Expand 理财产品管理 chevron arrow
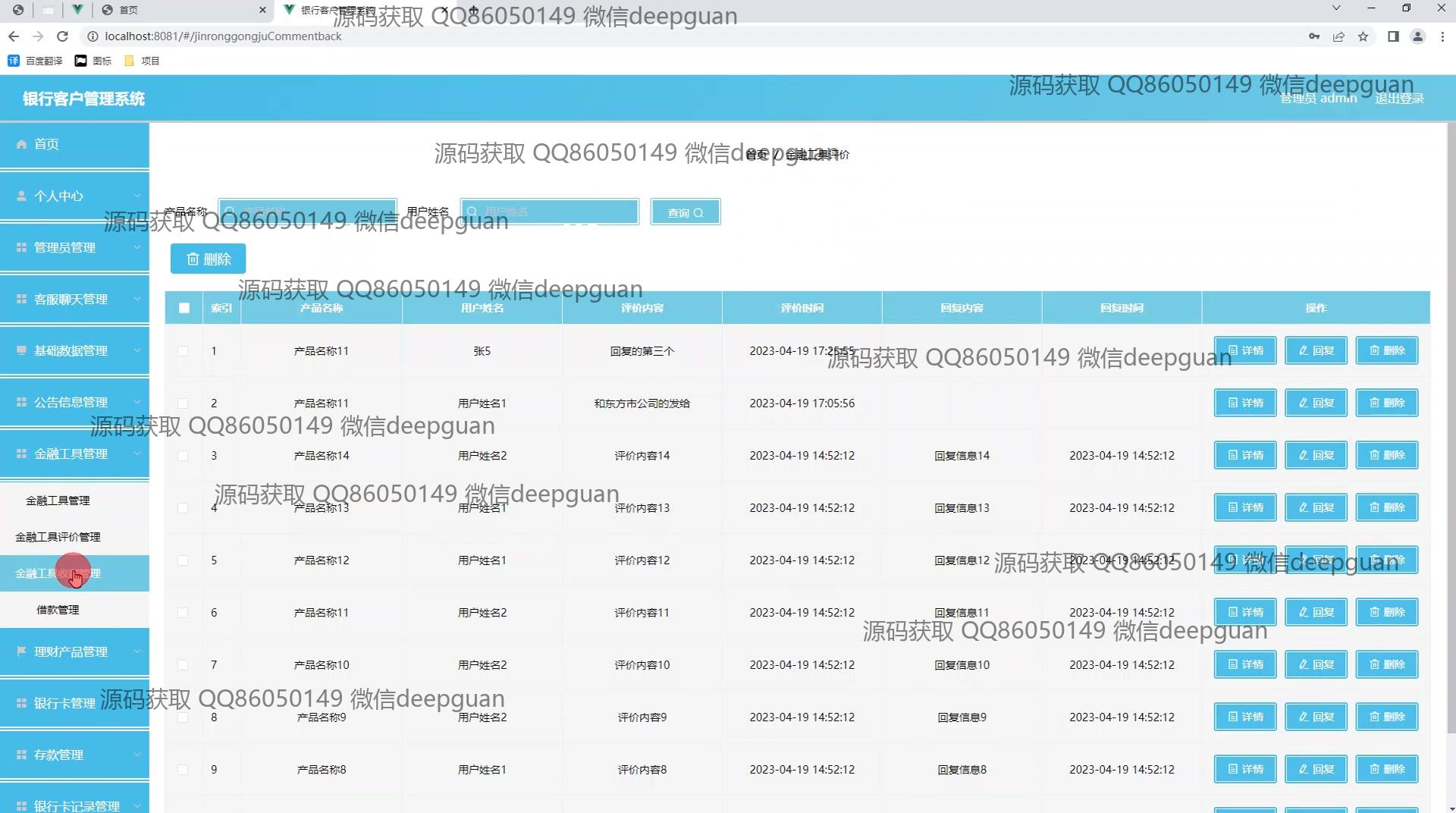1456x813 pixels. (137, 651)
